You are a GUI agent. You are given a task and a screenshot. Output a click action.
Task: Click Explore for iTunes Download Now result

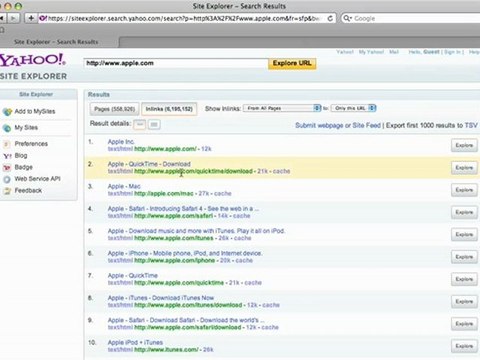tap(464, 302)
